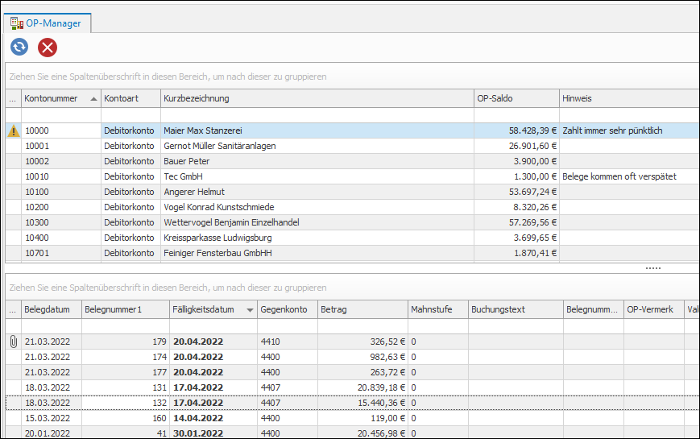Select Gernot Müller Sanitäranlagen row

(x=352, y=146)
